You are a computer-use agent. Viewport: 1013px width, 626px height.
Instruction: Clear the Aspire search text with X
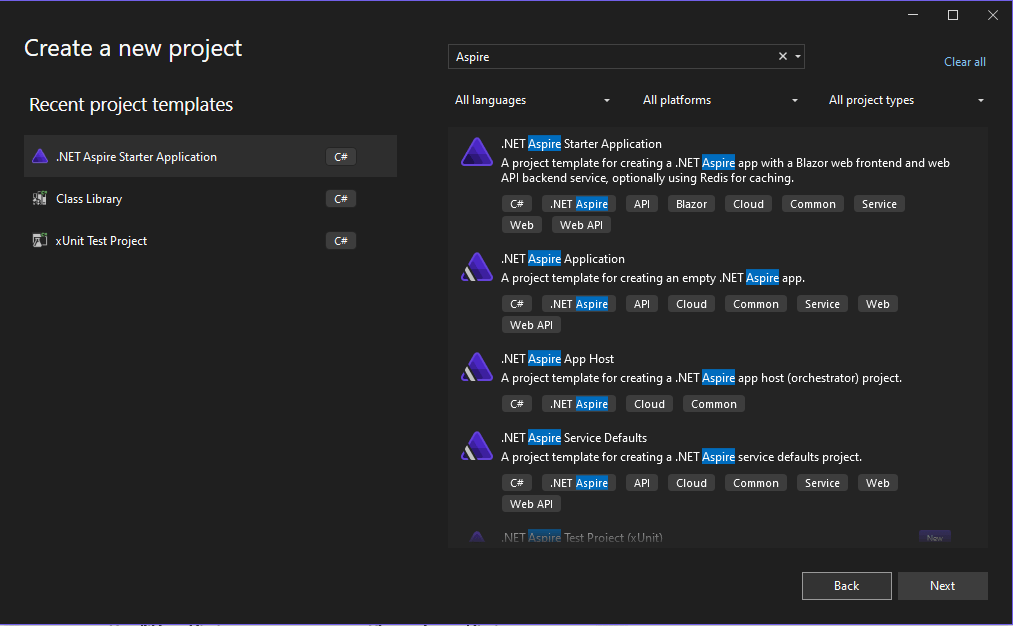pos(782,56)
